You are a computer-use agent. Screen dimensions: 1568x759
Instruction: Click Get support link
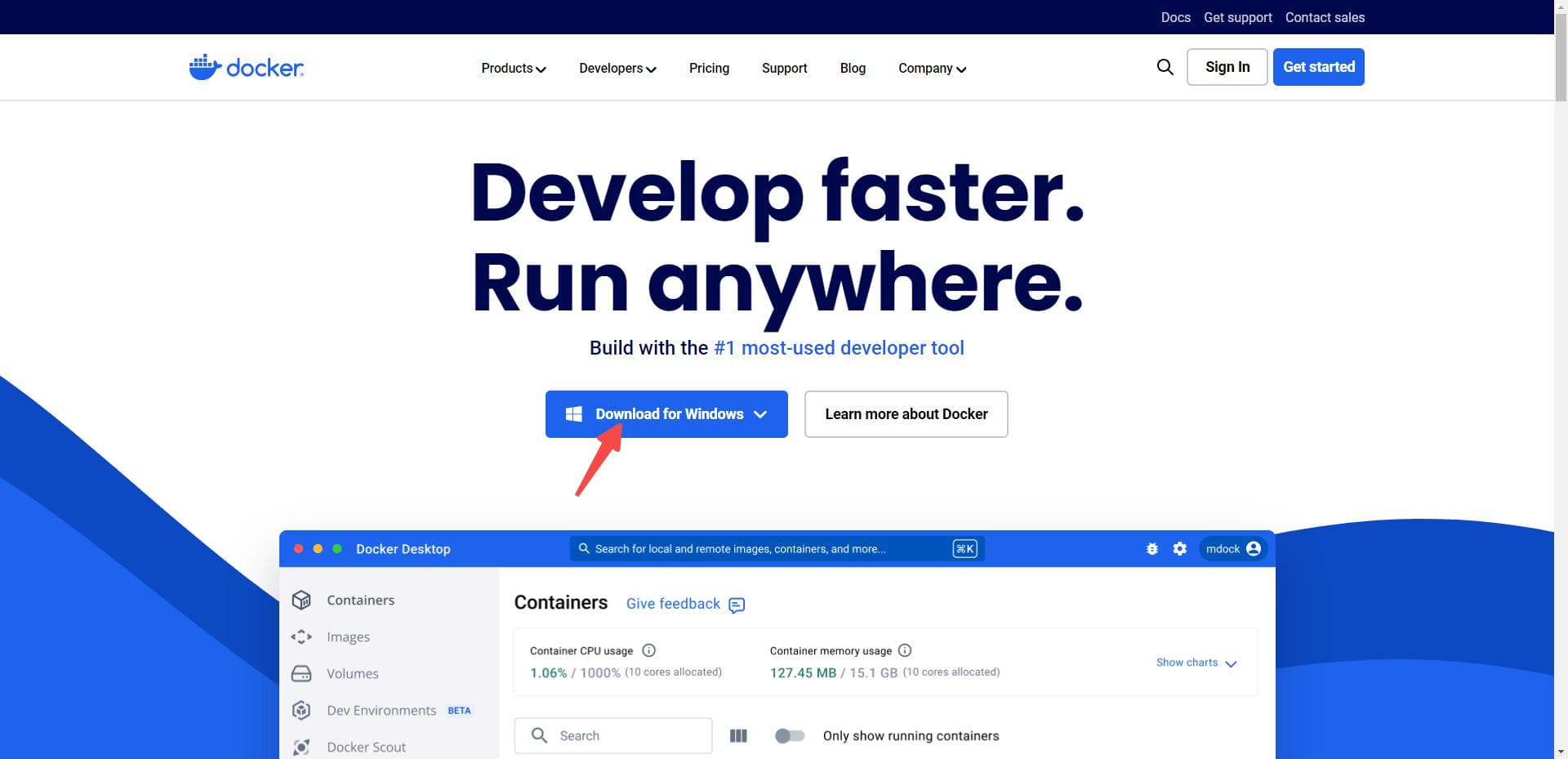(1237, 17)
